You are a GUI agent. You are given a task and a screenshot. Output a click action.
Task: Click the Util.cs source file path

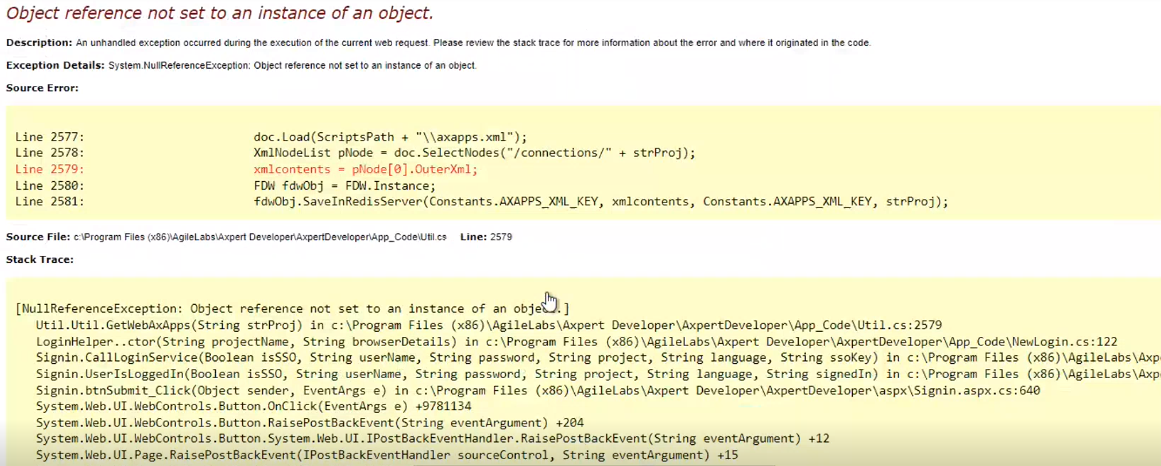[x=260, y=237]
